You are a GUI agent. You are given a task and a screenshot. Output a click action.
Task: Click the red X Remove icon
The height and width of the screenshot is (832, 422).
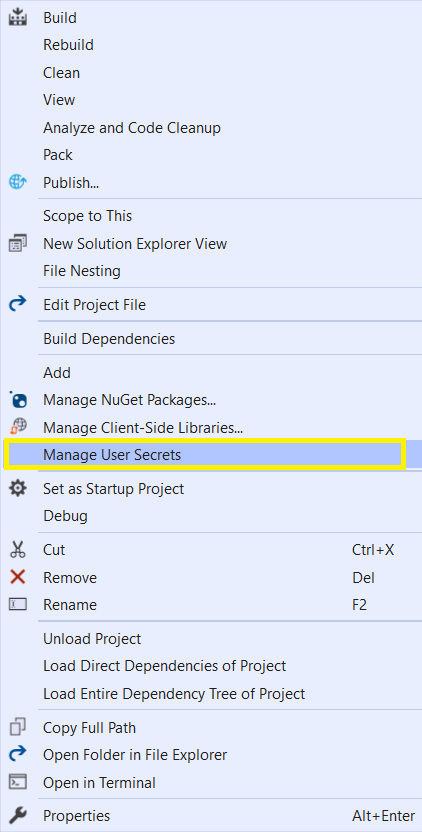pos(18,577)
